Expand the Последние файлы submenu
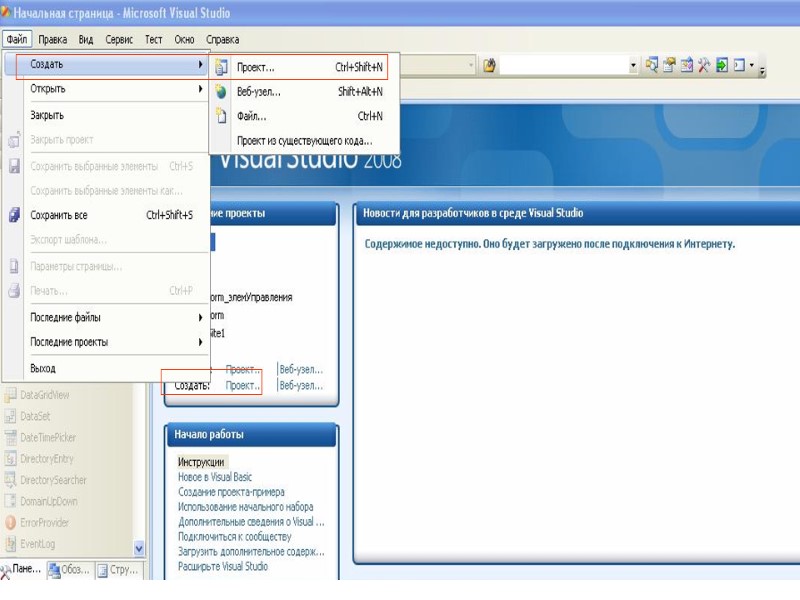This screenshot has width=800, height=600. tap(106, 317)
